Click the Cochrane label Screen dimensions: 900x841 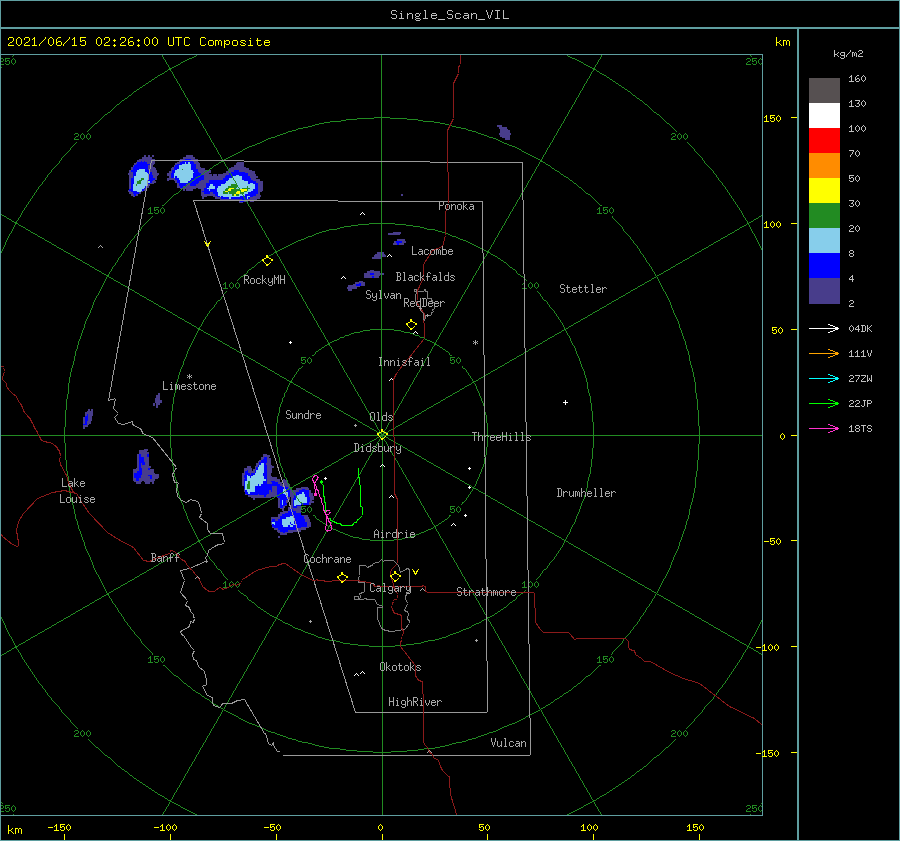pyautogui.click(x=327, y=559)
